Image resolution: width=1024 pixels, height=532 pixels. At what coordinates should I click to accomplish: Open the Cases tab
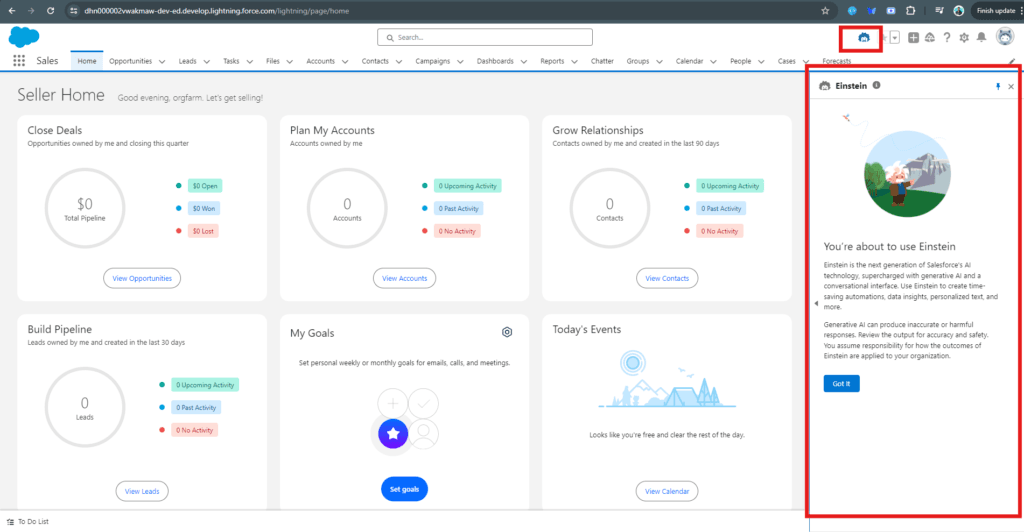point(786,61)
